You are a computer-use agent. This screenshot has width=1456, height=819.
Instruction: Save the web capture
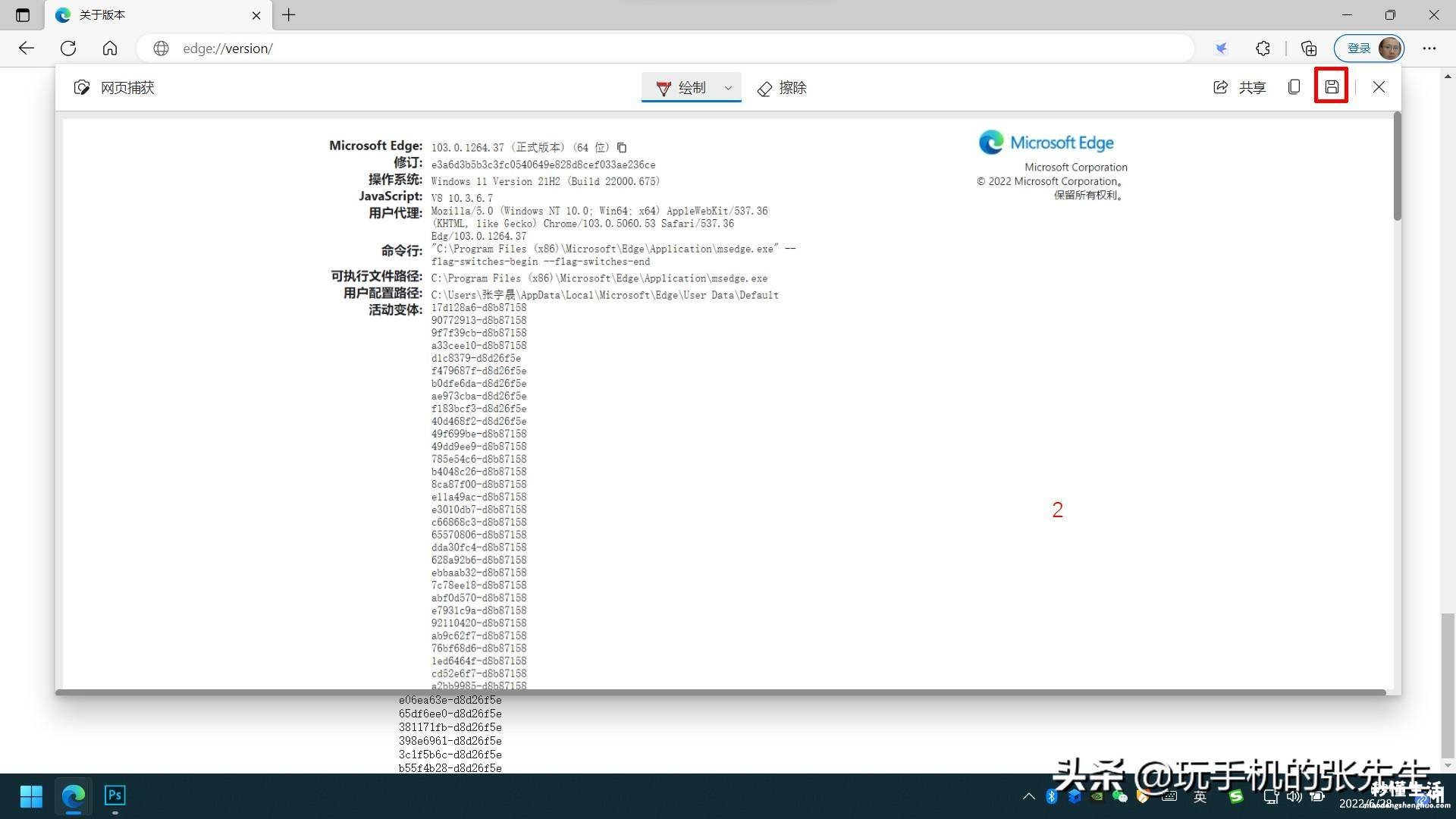[x=1332, y=87]
